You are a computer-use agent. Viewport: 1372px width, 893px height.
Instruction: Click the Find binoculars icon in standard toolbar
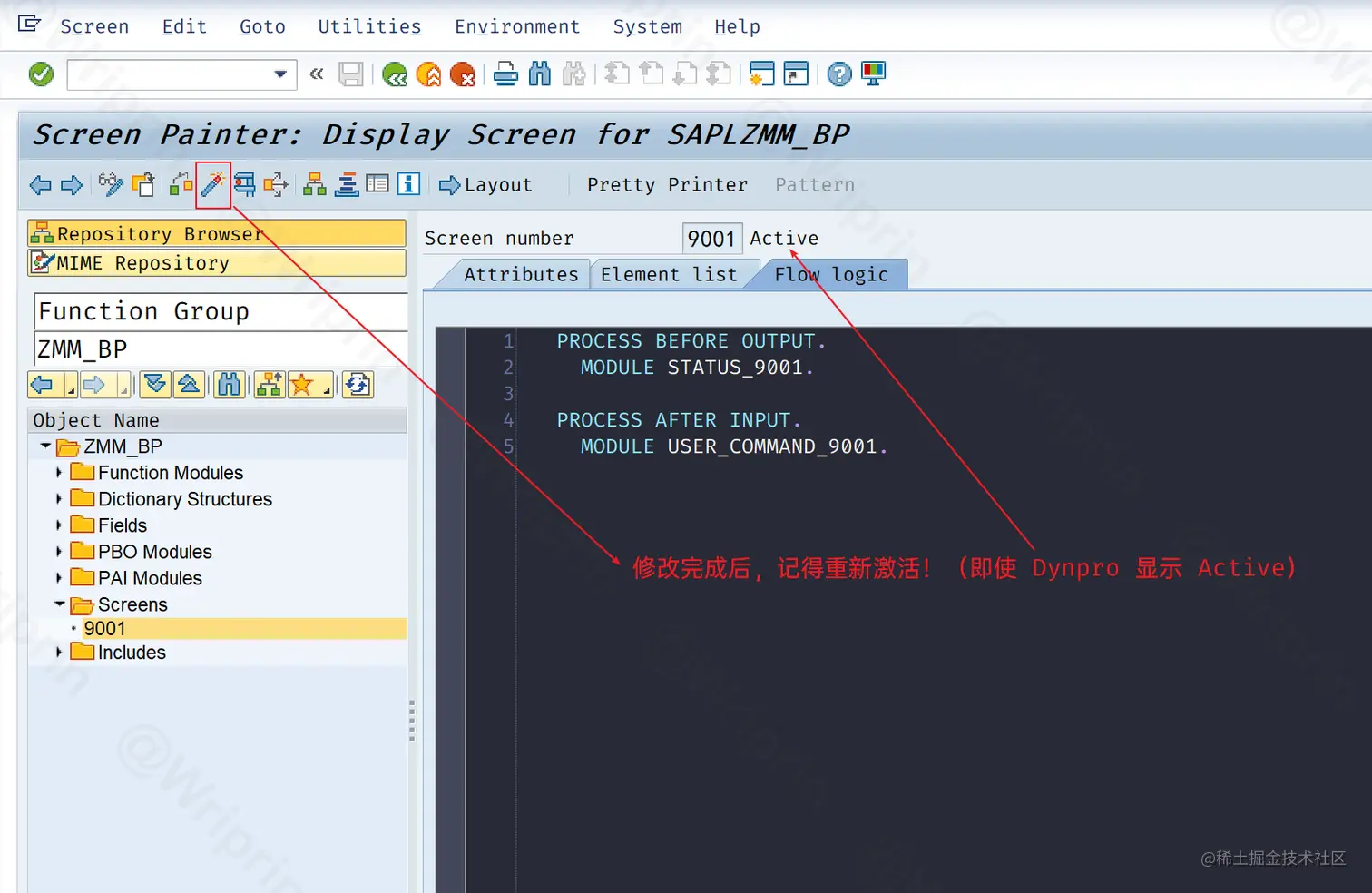[x=540, y=74]
